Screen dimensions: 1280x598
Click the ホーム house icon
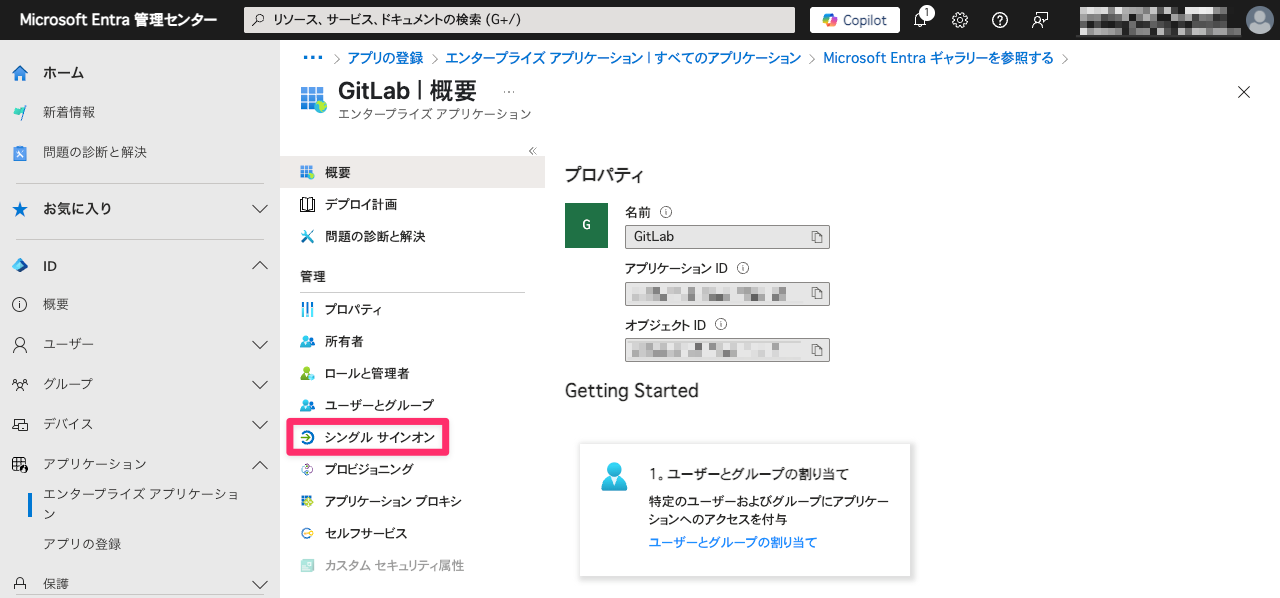(20, 73)
